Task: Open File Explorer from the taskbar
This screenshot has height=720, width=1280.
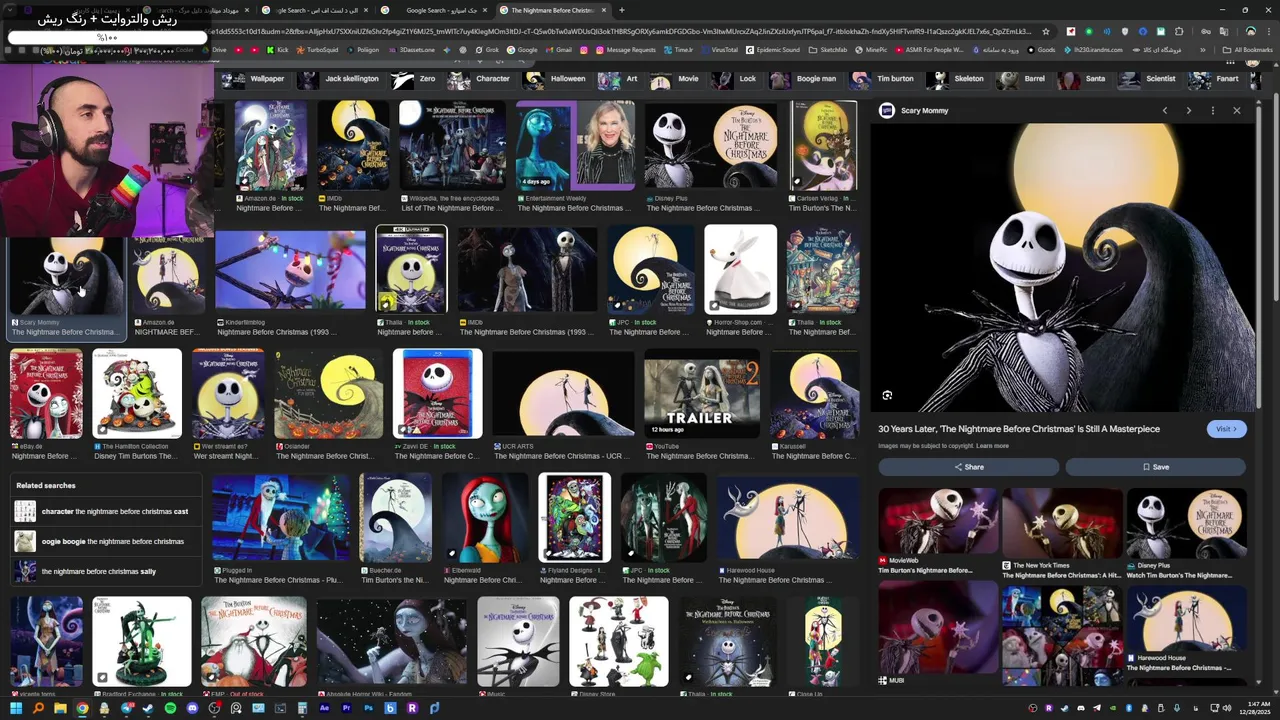Action: pyautogui.click(x=60, y=708)
